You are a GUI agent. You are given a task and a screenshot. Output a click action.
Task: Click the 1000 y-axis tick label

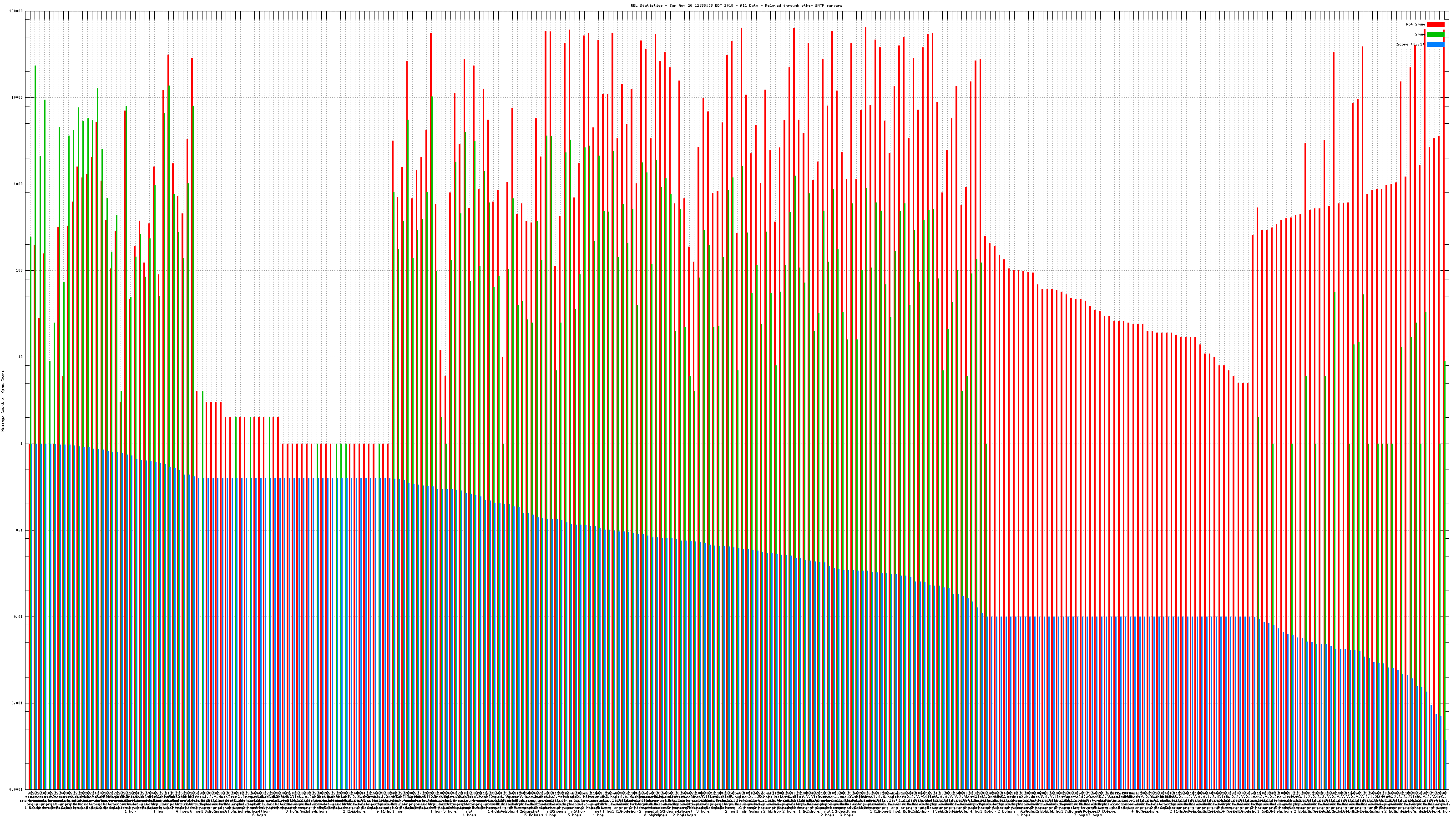19,184
